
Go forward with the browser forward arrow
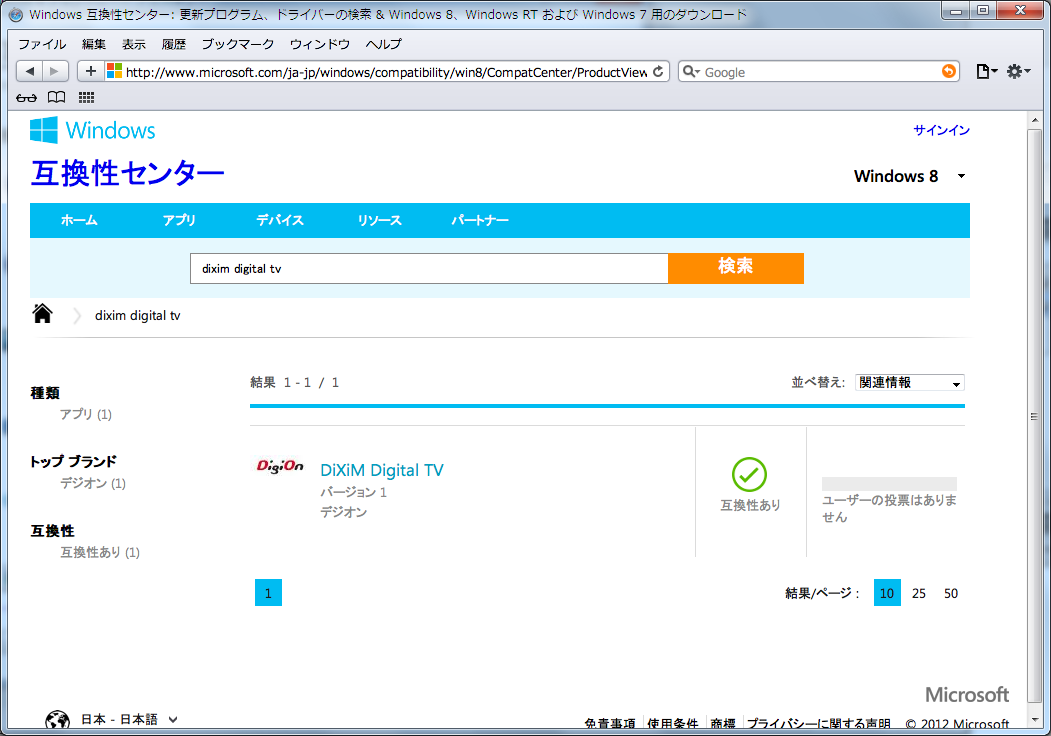(x=55, y=71)
